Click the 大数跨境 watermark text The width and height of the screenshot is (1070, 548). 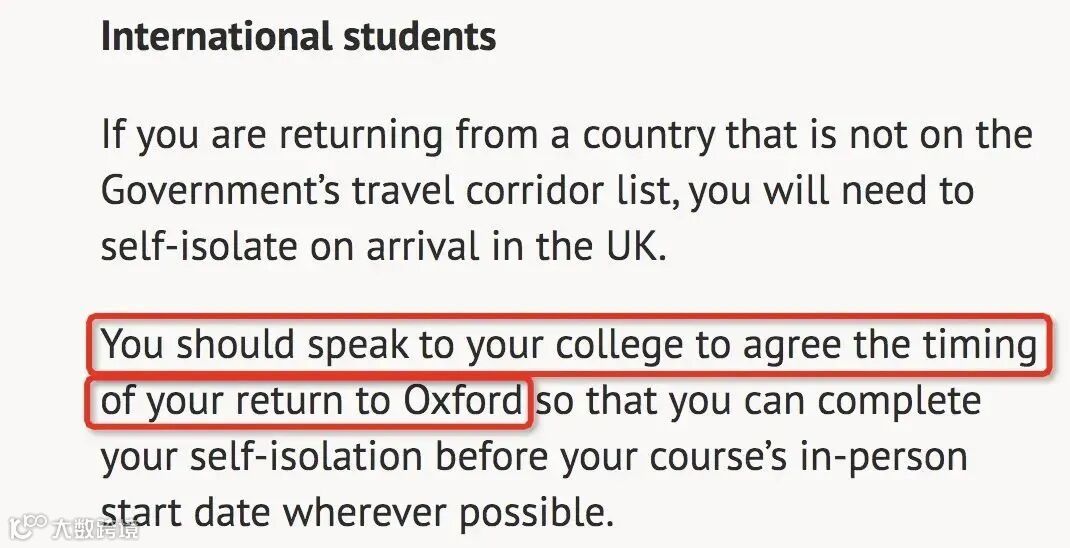(x=94, y=528)
